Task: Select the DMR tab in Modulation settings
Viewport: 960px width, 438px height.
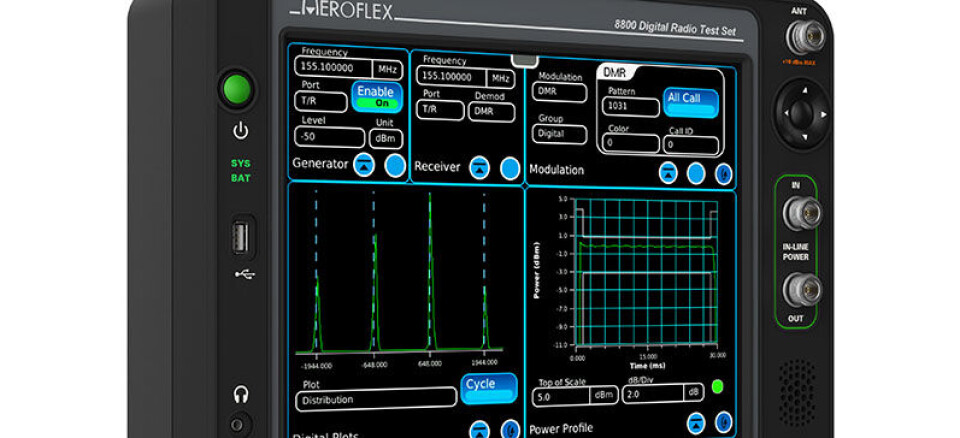Action: 615,72
